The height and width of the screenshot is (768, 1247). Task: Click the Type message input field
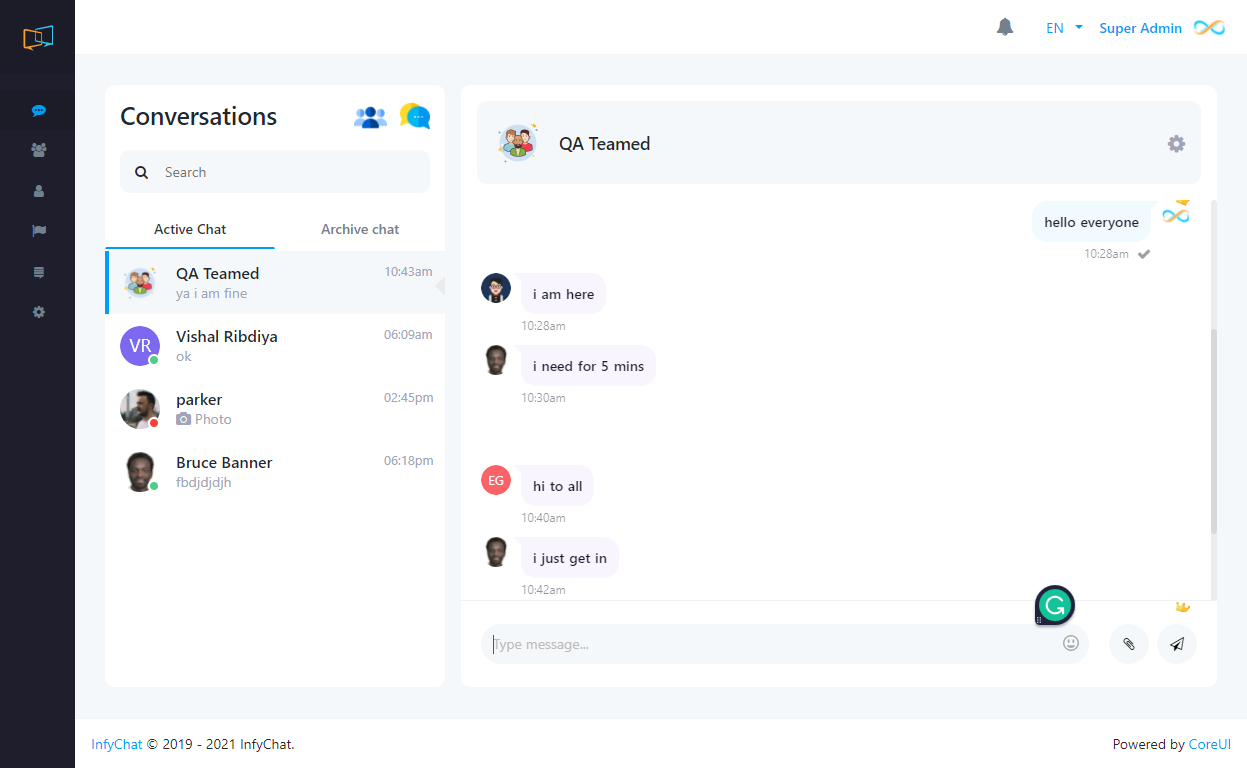[x=770, y=644]
